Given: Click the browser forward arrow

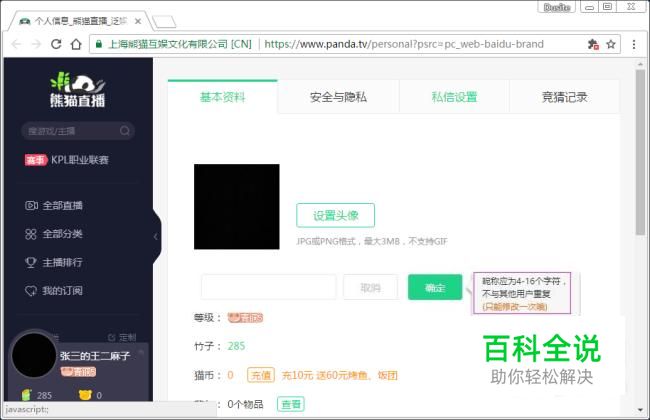Looking at the screenshot, I should 36,44.
